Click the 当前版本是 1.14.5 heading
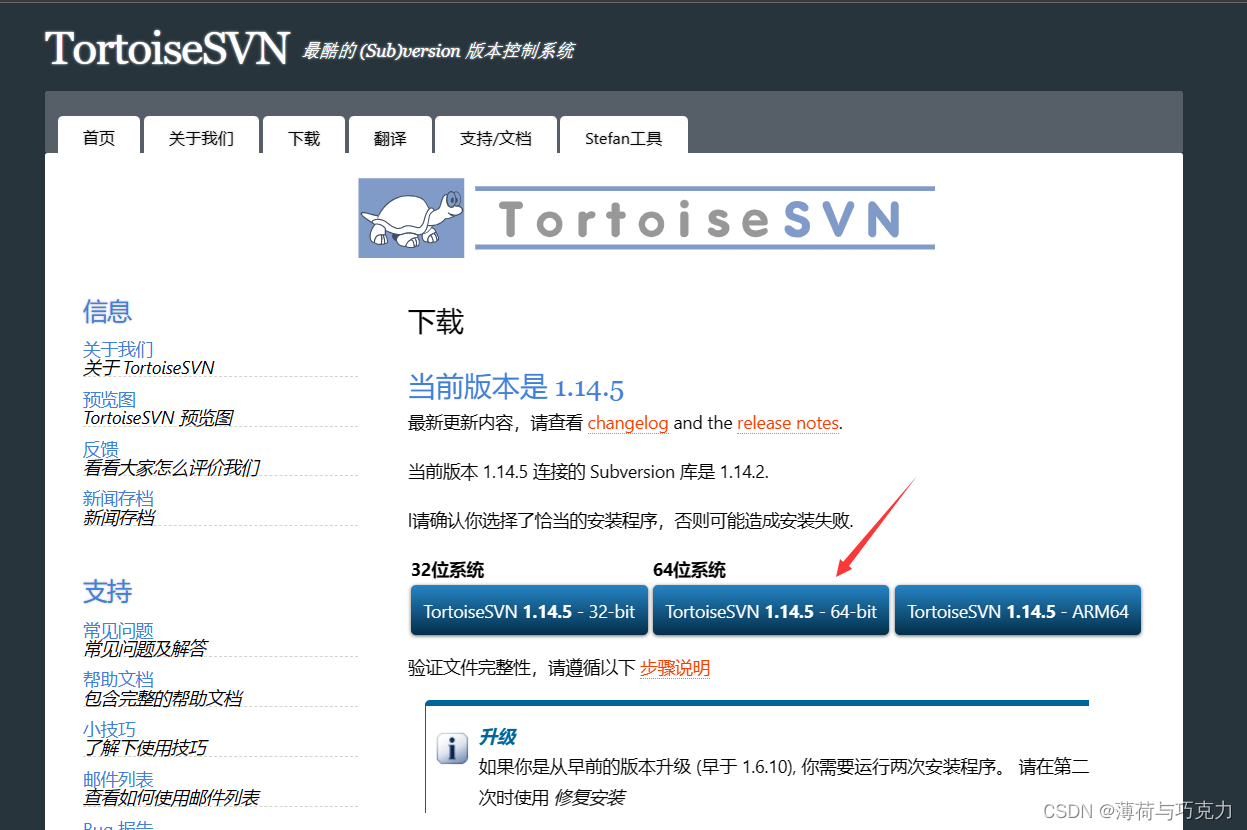Image resolution: width=1247 pixels, height=830 pixels. click(516, 387)
